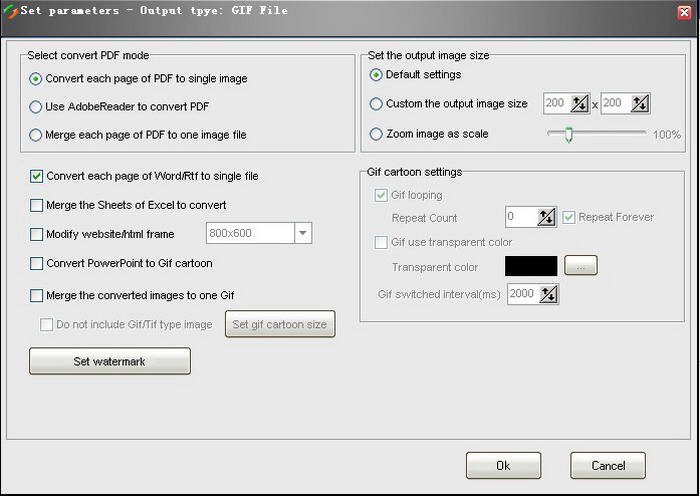
Task: Click the Set watermark button
Action: pyautogui.click(x=110, y=361)
